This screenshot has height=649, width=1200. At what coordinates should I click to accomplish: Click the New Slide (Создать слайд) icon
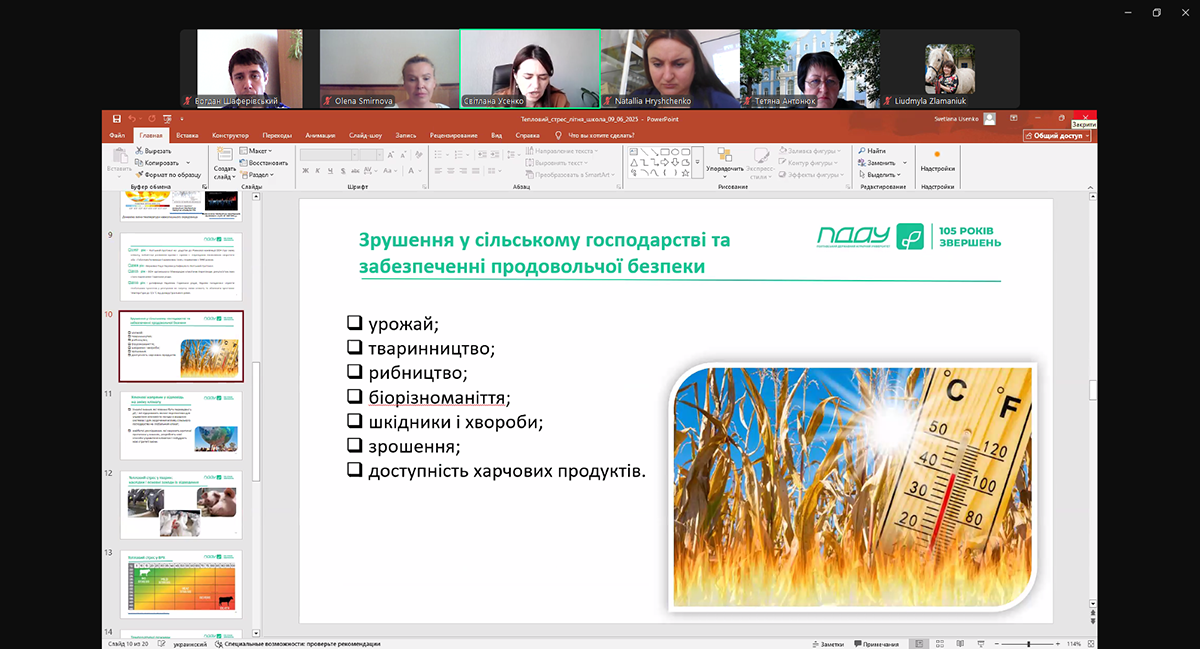click(224, 156)
